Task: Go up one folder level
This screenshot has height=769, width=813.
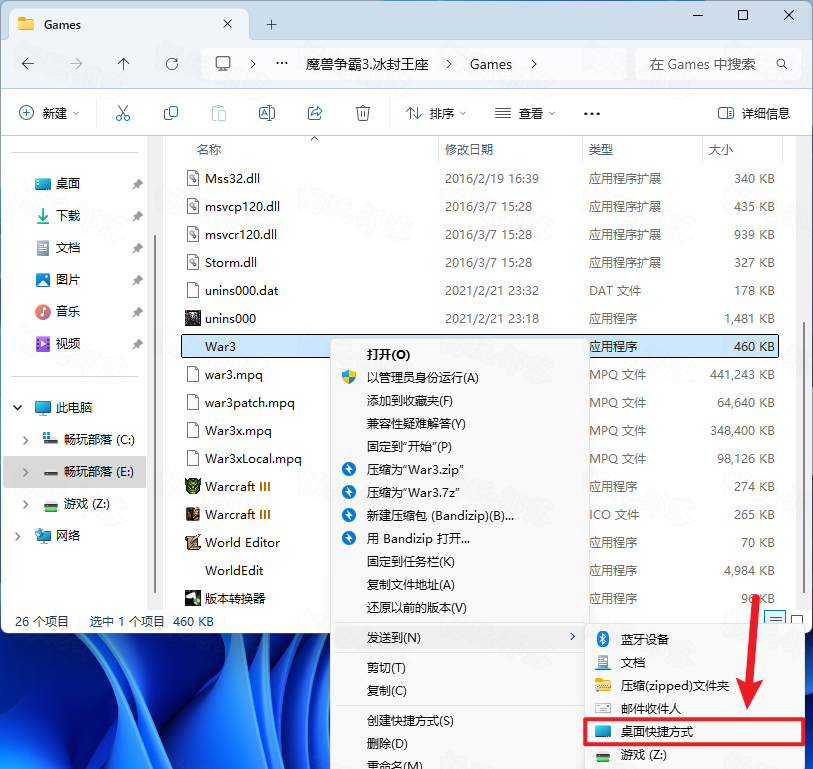Action: click(x=123, y=64)
